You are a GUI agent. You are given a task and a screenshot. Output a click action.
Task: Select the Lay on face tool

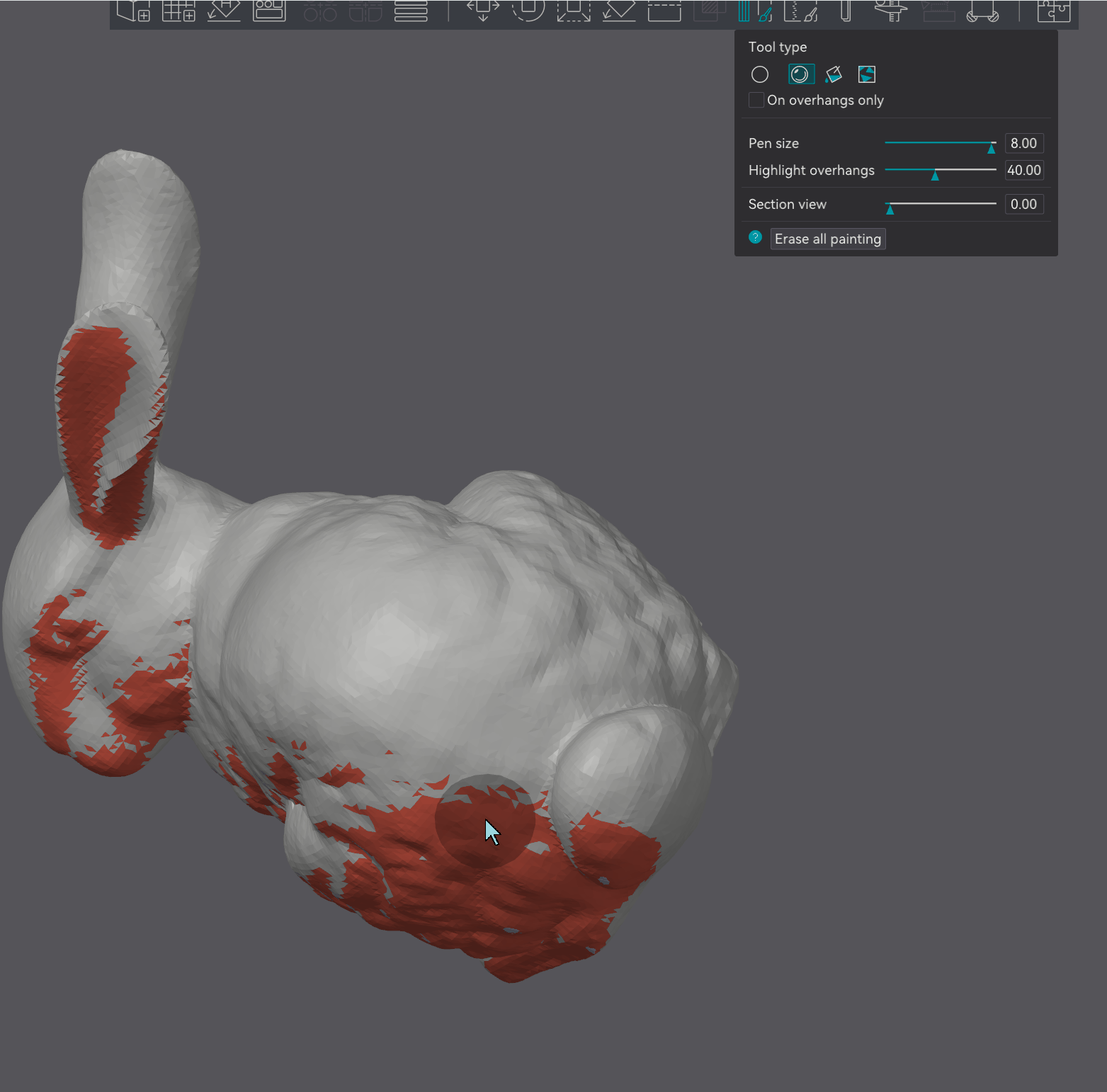tap(619, 10)
